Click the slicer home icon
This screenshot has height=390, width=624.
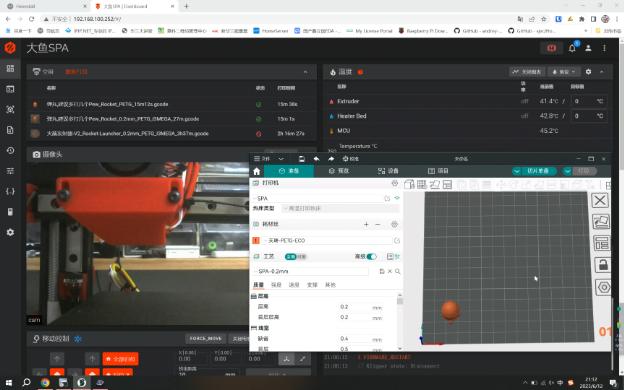click(257, 171)
